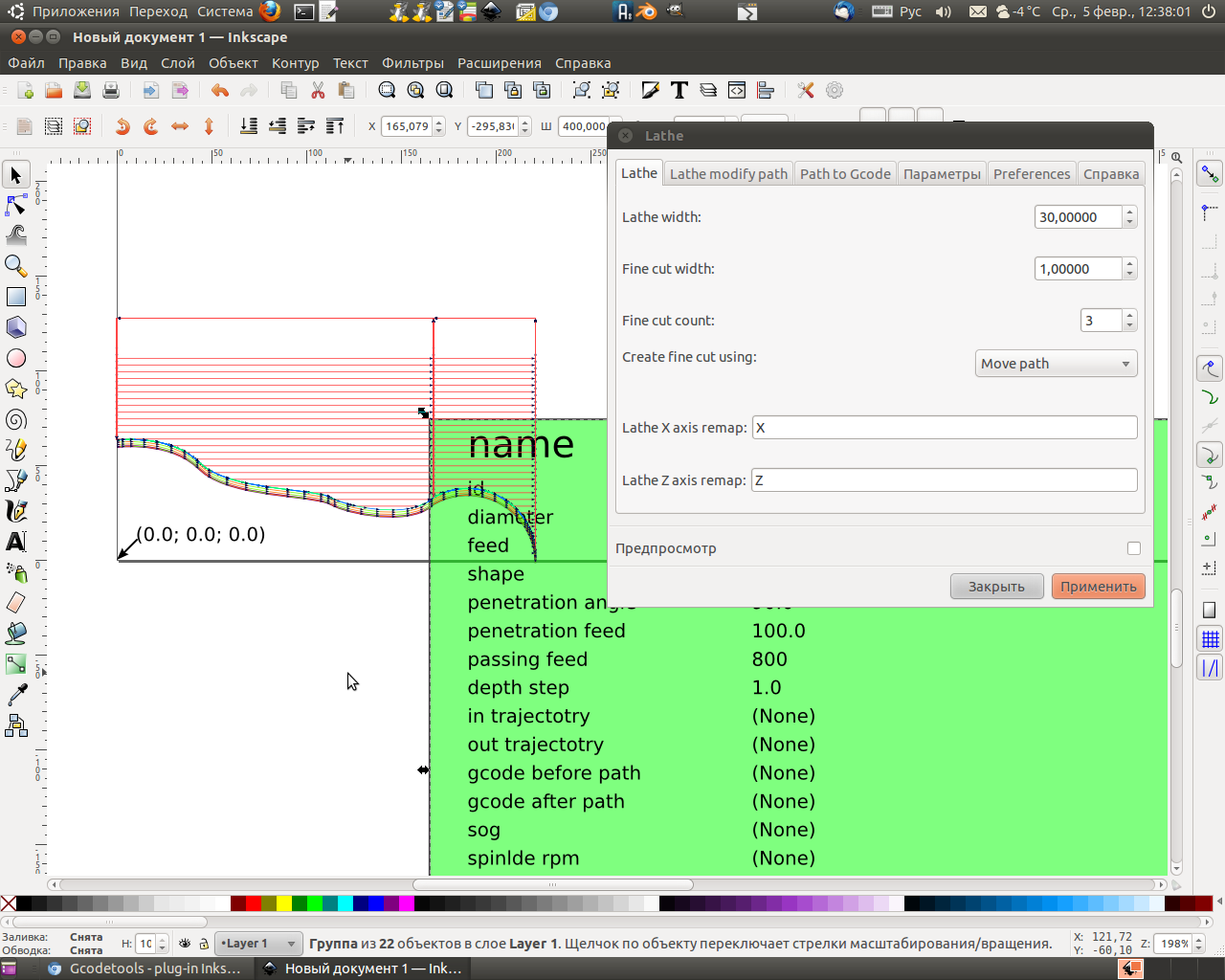
Task: Select the Zoom magnifier tool
Action: point(16,266)
